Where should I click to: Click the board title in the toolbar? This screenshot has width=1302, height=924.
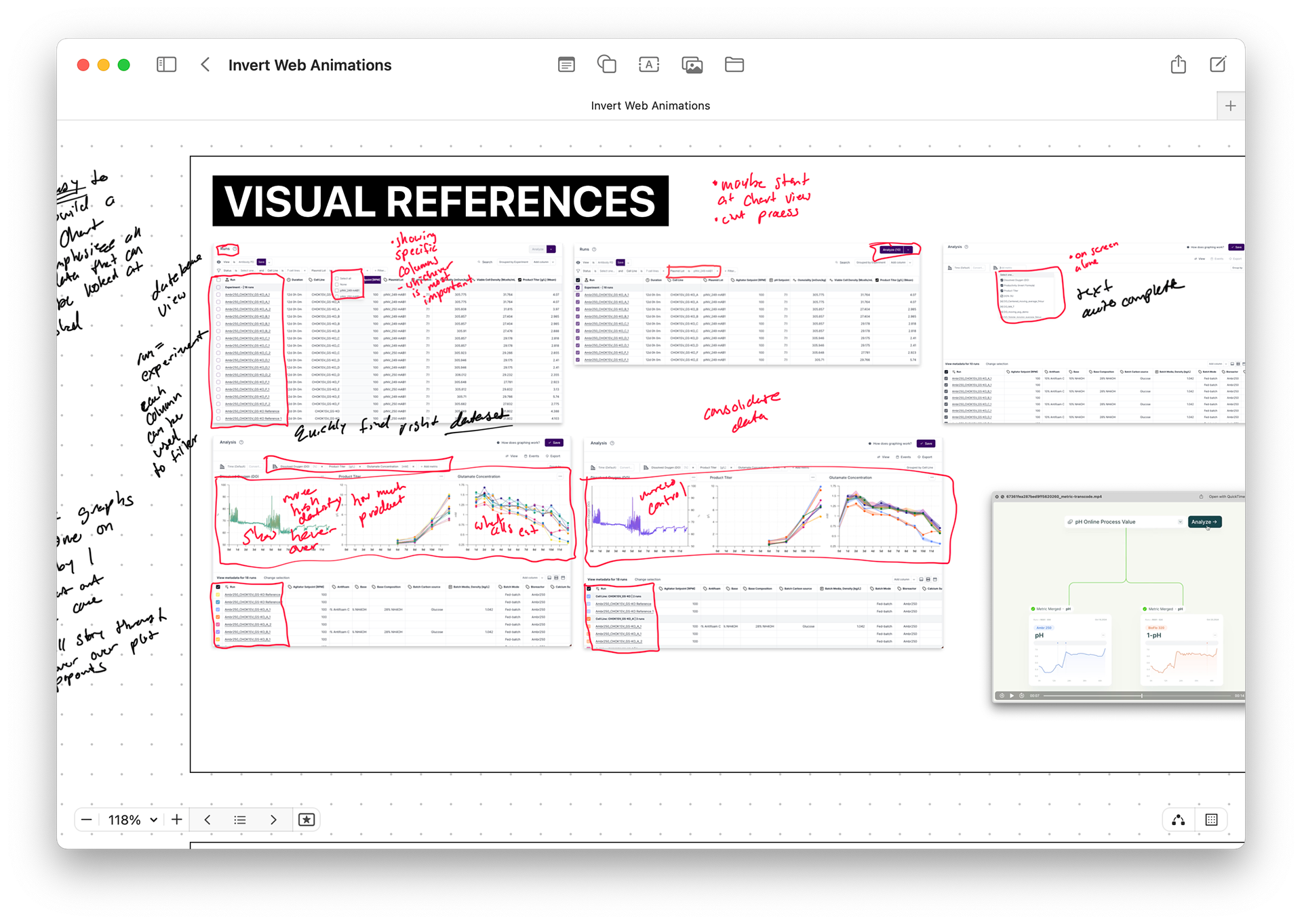pyautogui.click(x=310, y=65)
